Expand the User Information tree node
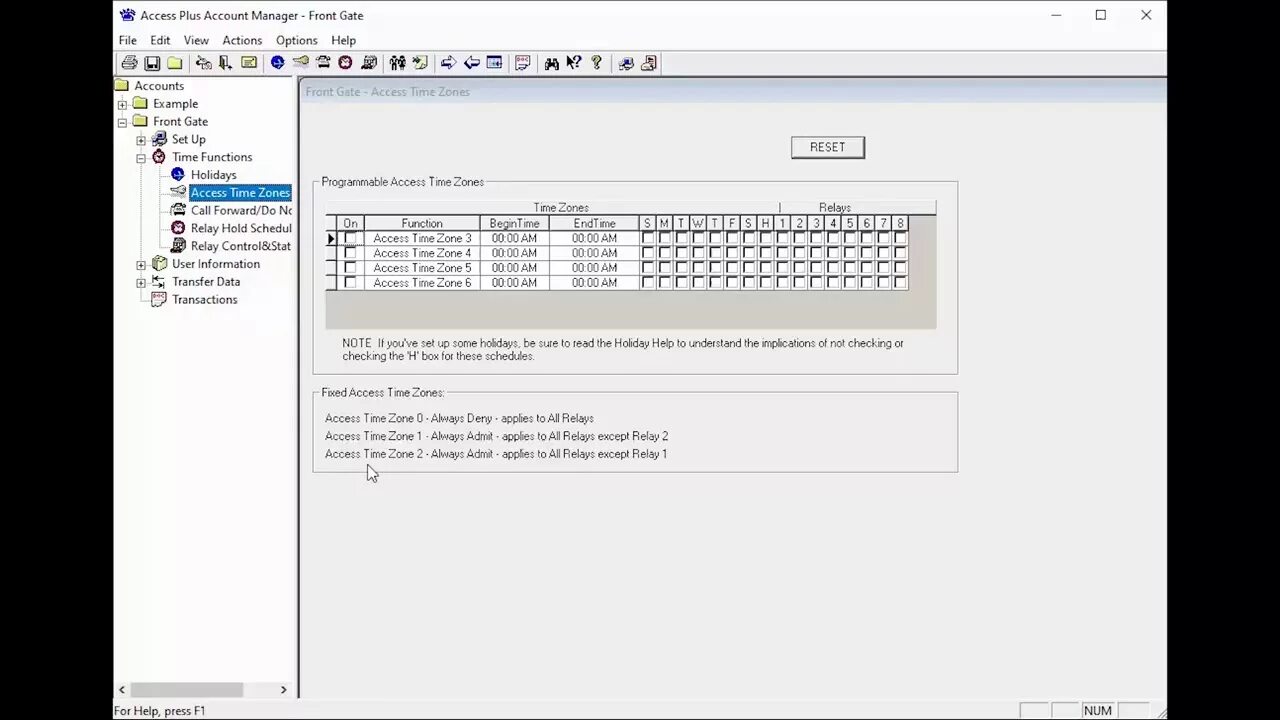 tap(141, 265)
